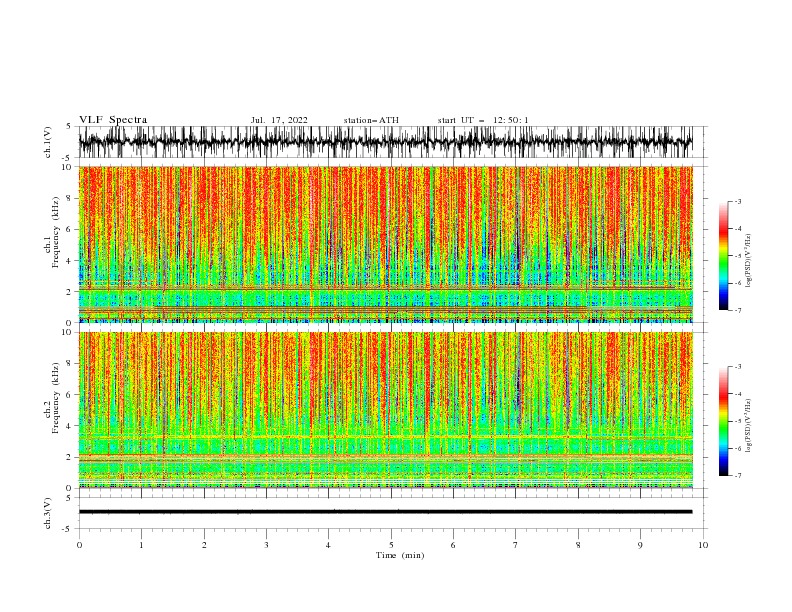The height and width of the screenshot is (612, 792).
Task: Click time axis tick label "8"
Action: 578,545
